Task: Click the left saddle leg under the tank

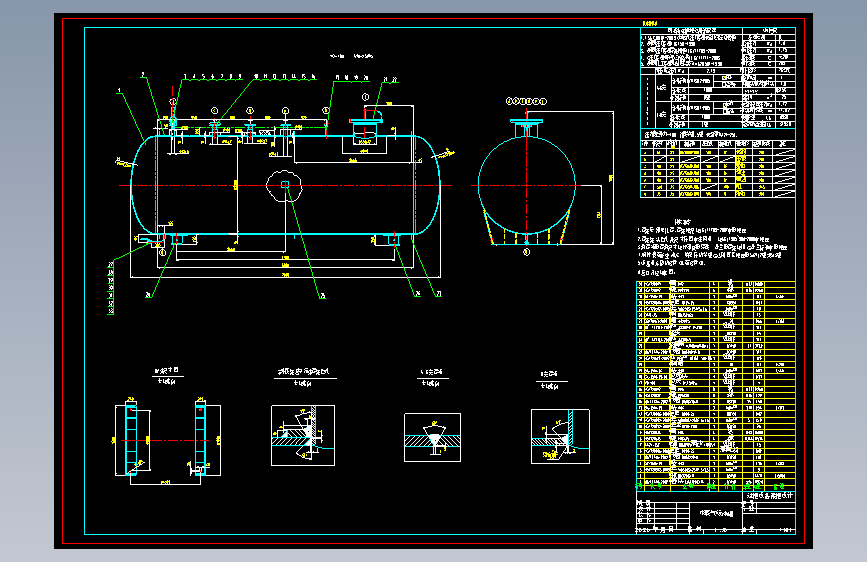Action: coord(177,239)
